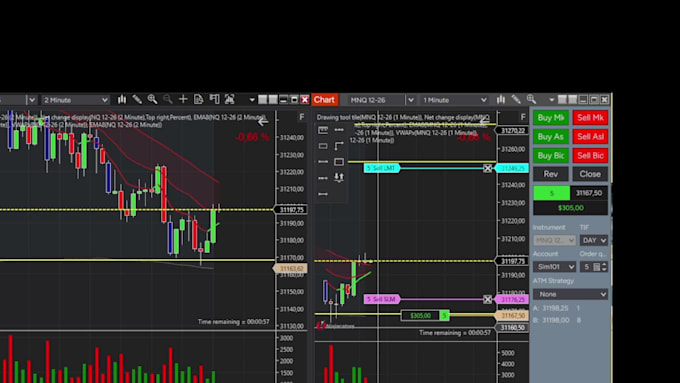Screen dimensions: 680x383
Task: Click the Rev reverse position button
Action: (551, 174)
